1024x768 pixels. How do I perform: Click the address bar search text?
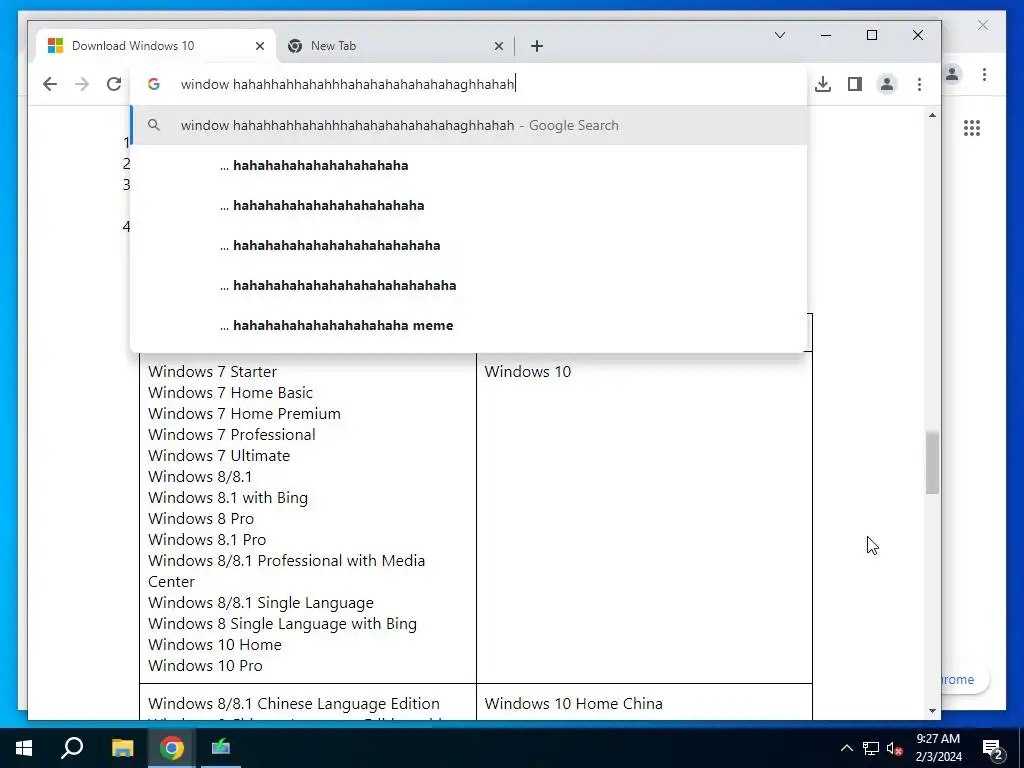pos(347,84)
